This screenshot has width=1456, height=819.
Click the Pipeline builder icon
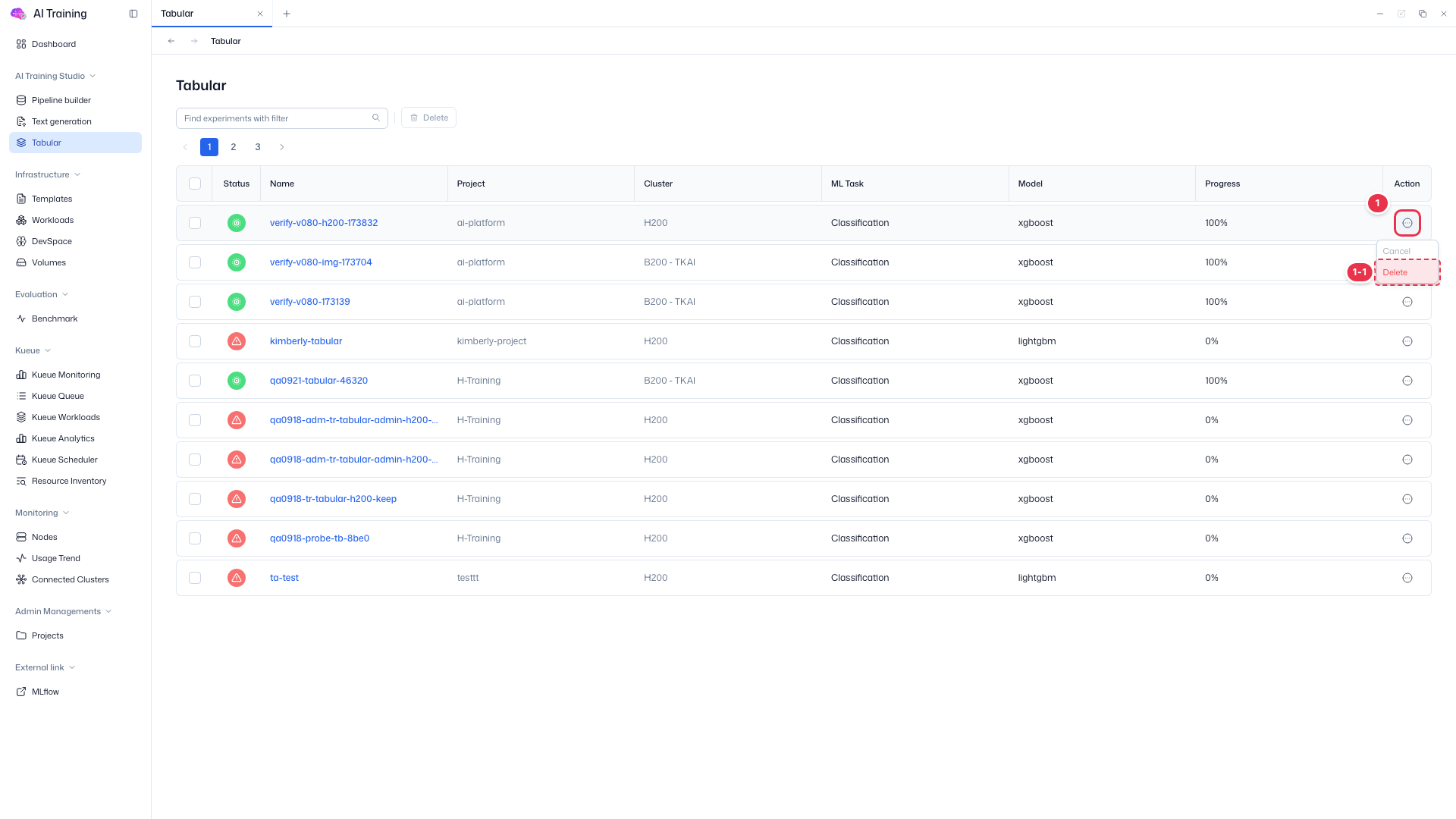[x=21, y=100]
